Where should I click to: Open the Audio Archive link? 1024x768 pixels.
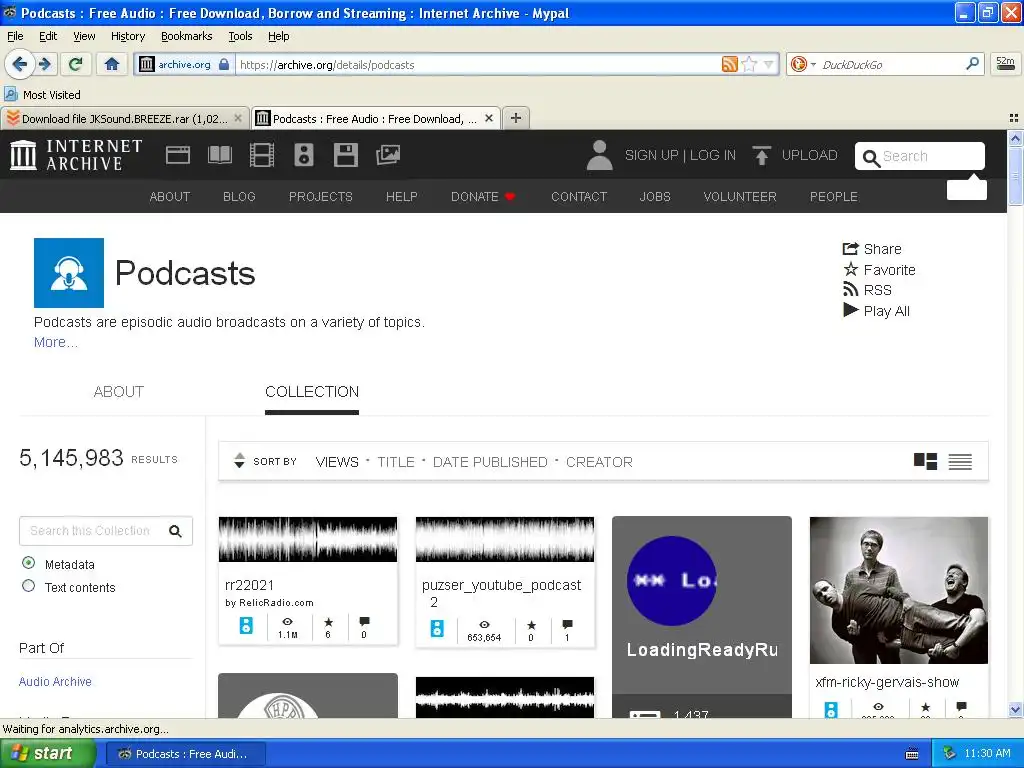55,681
